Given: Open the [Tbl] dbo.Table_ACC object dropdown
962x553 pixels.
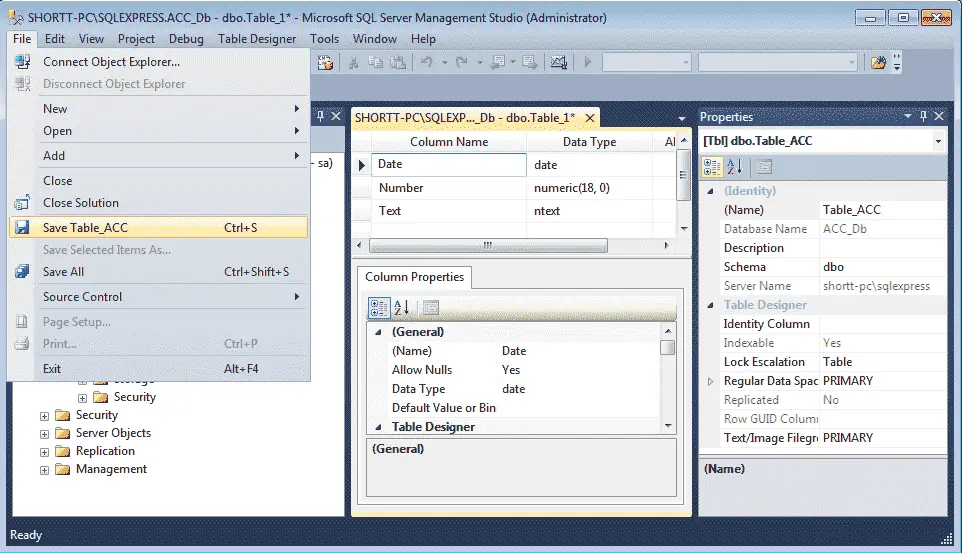Looking at the screenshot, I should point(938,142).
